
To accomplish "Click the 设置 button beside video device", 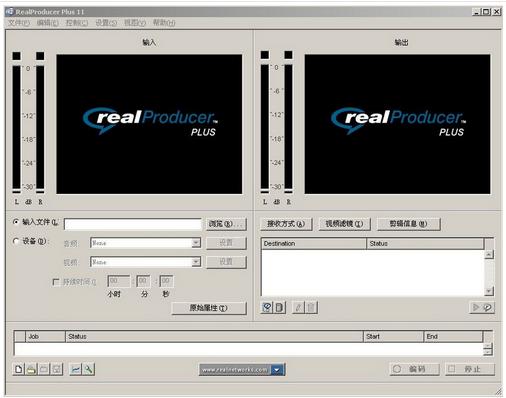I will pos(226,262).
